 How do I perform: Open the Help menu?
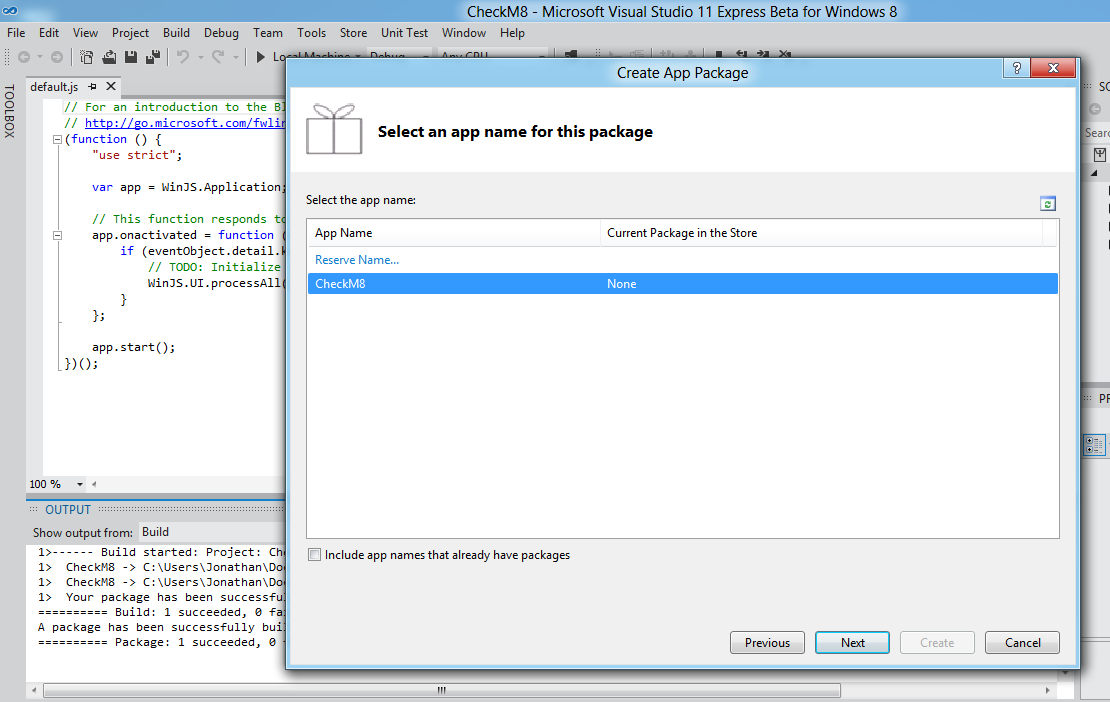512,33
